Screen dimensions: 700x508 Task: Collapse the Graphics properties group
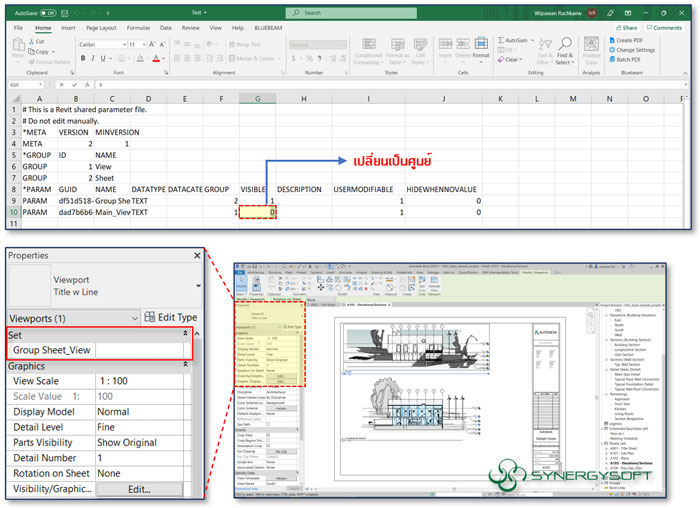[185, 365]
